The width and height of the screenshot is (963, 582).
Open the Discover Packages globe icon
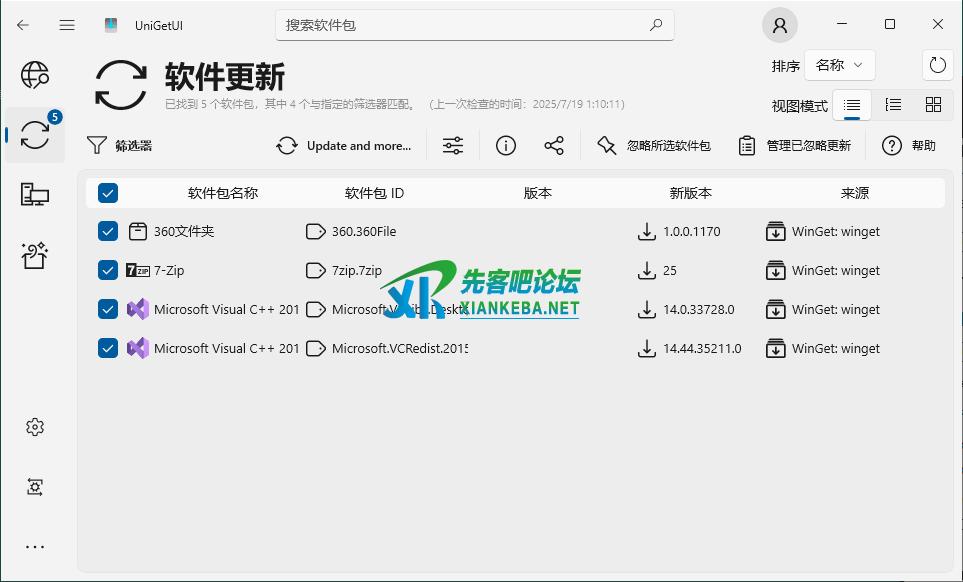tap(35, 74)
